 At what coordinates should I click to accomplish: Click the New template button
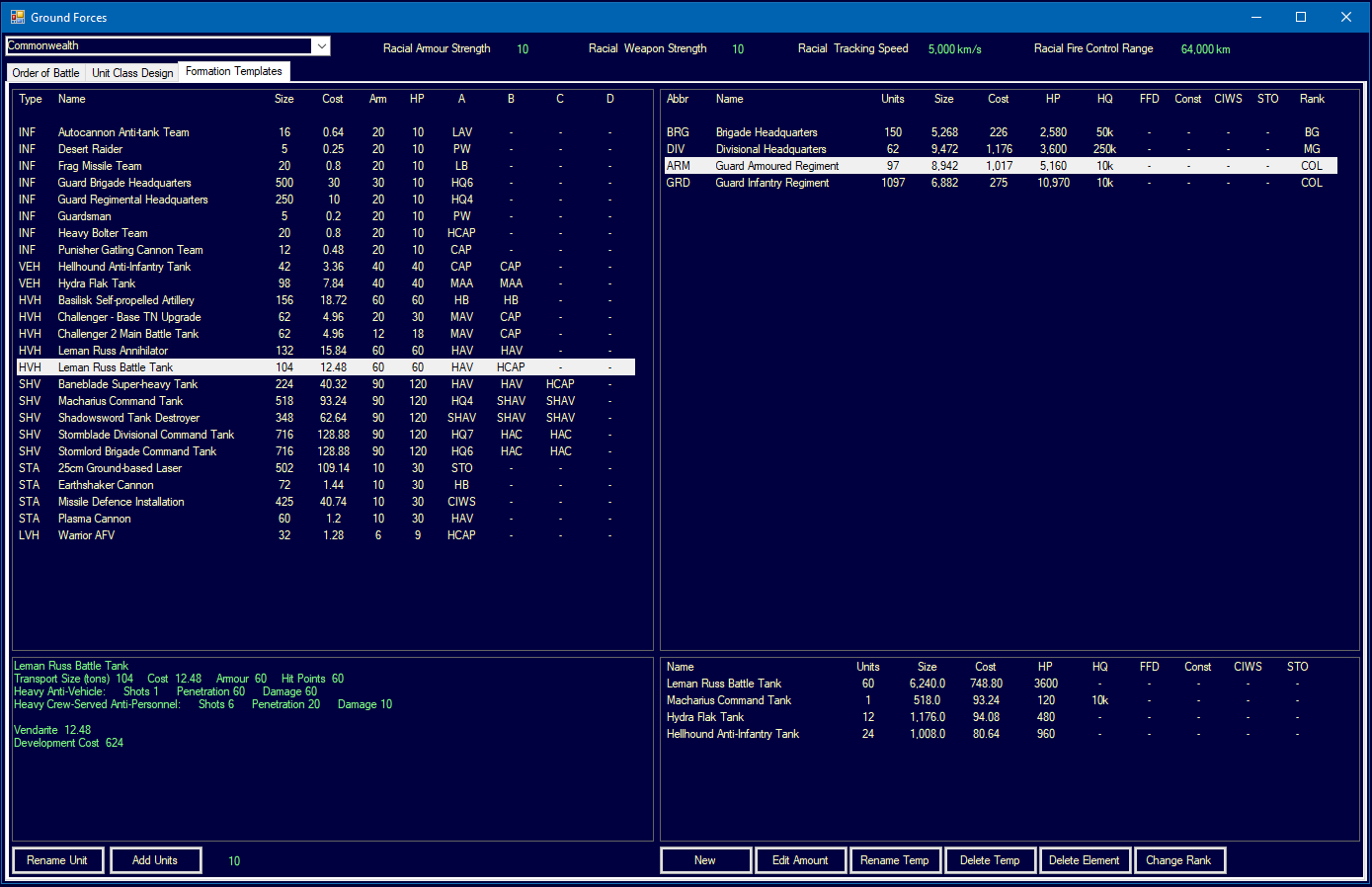pos(705,860)
